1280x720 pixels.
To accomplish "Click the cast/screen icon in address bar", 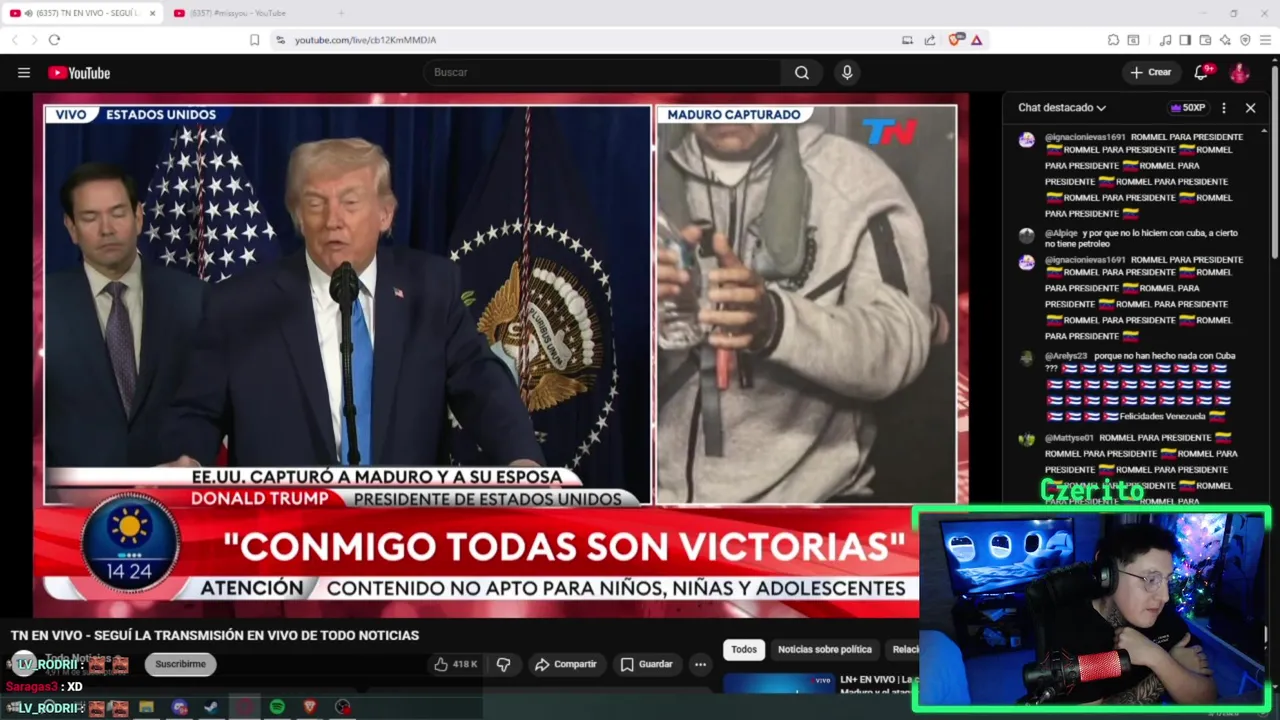I will [907, 40].
